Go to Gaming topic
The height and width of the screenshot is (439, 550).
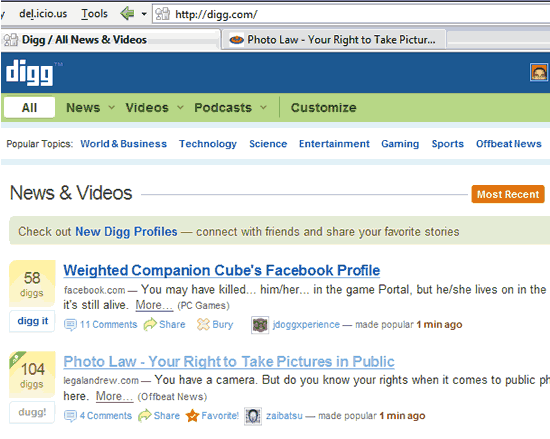coord(400,144)
